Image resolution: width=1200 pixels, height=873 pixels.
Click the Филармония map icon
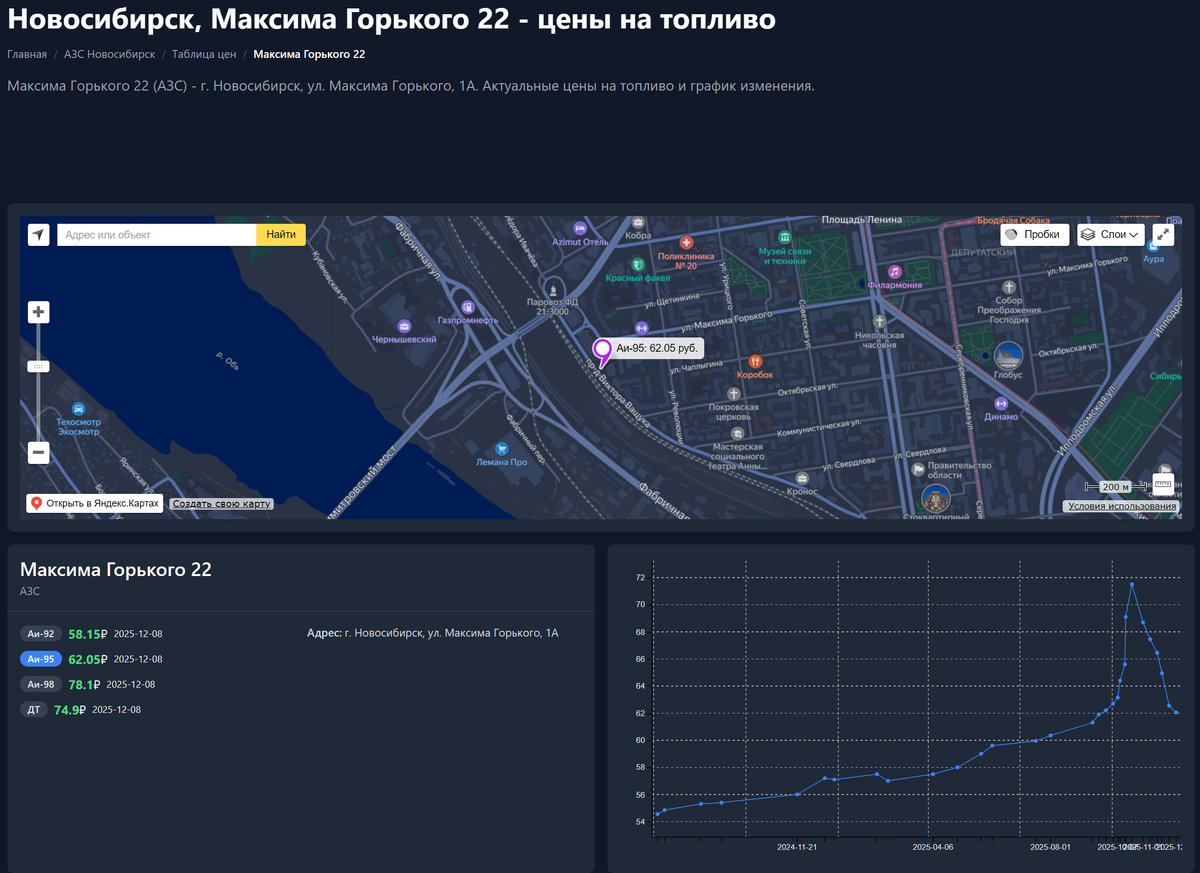pos(894,271)
